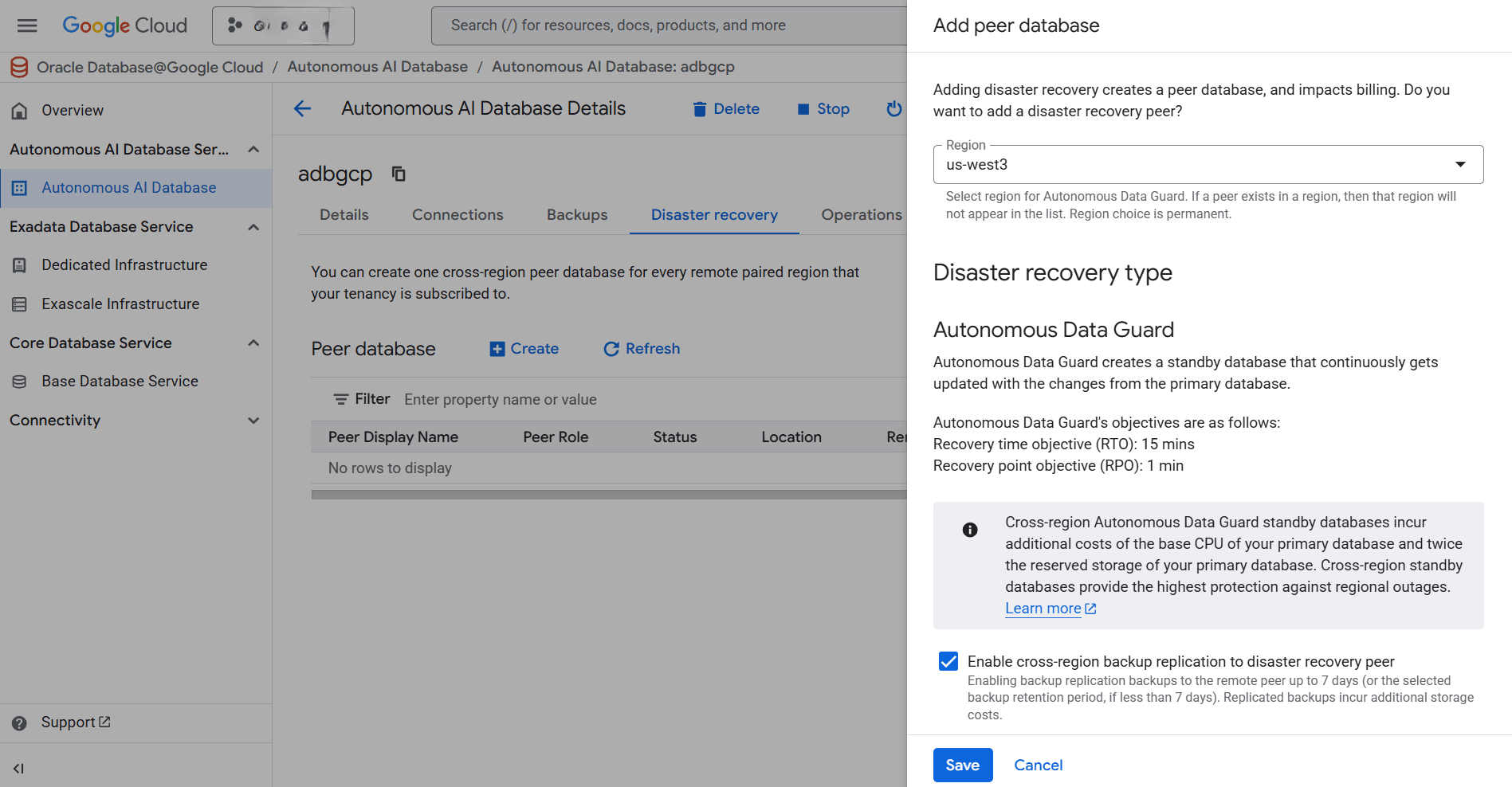The width and height of the screenshot is (1512, 787).
Task: Delete the Autonomous AI Database
Action: (x=725, y=108)
